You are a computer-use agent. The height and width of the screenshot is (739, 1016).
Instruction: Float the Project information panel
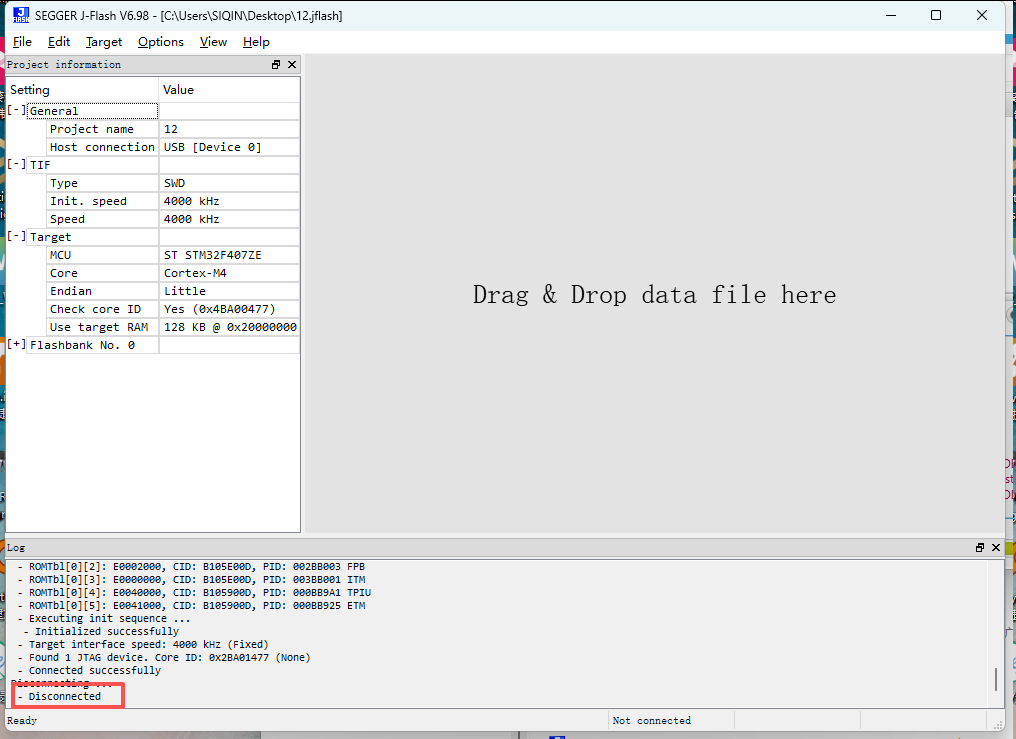point(276,64)
